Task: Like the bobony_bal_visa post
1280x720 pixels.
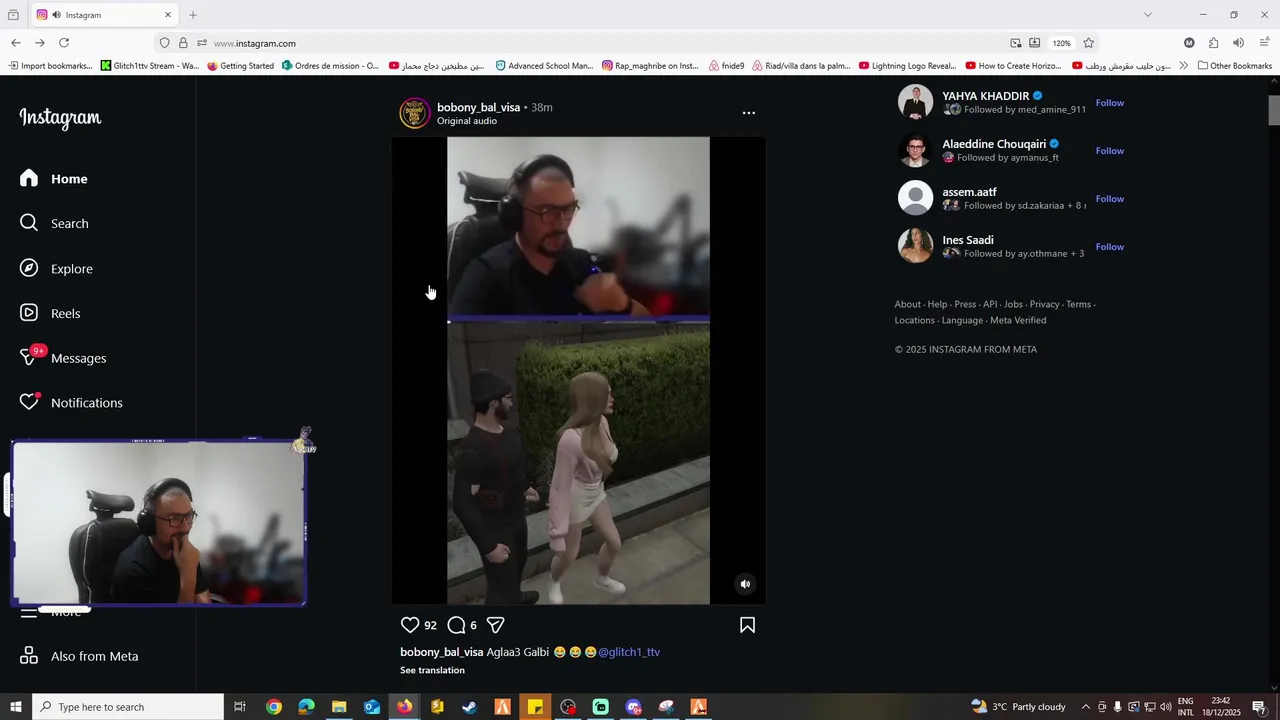Action: tap(410, 625)
